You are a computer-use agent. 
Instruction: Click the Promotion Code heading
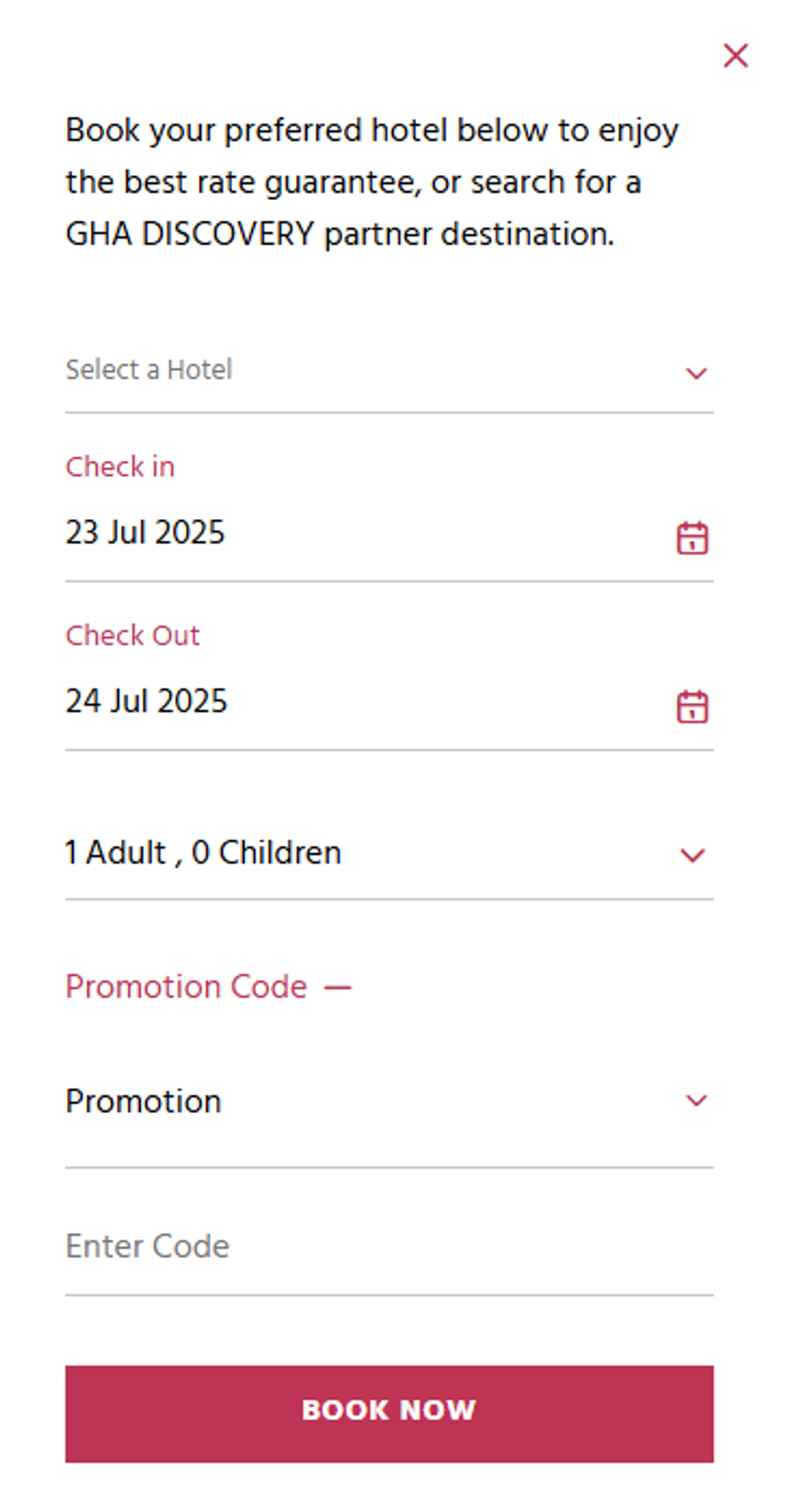click(x=187, y=987)
